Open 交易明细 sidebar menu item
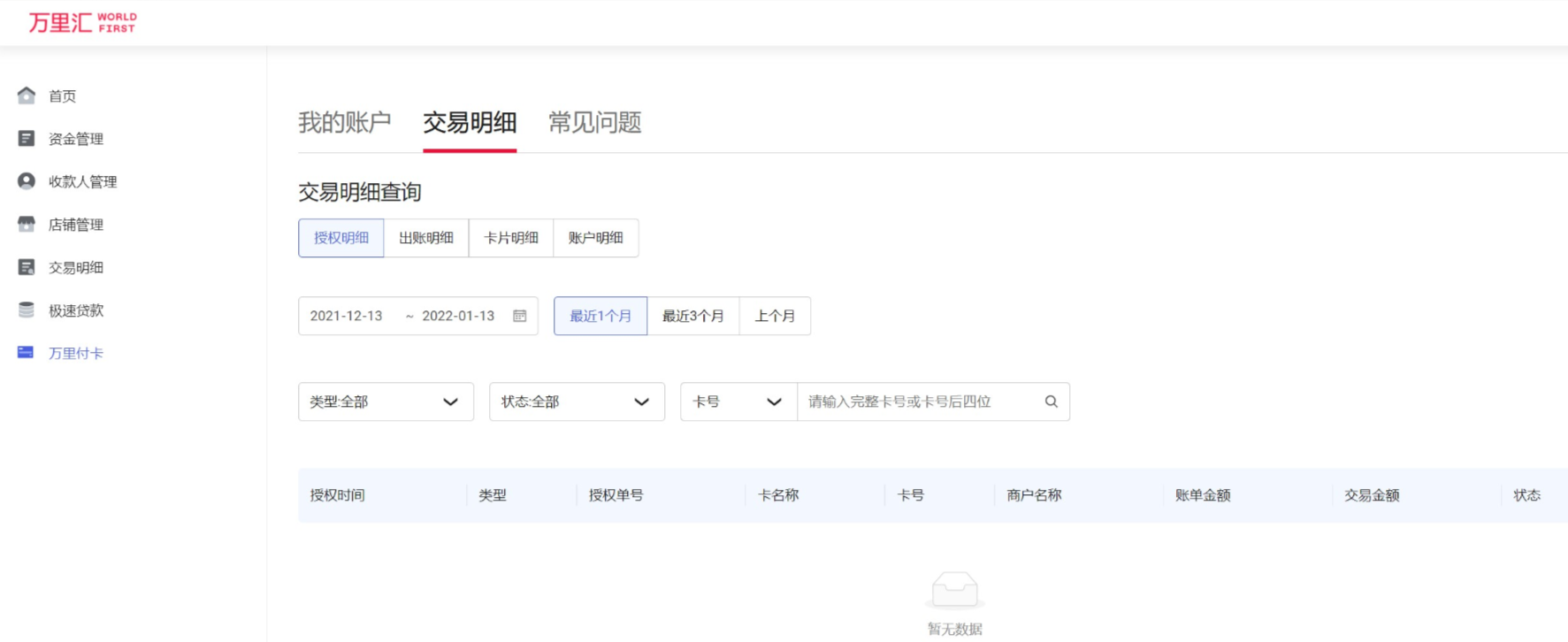 click(x=76, y=267)
